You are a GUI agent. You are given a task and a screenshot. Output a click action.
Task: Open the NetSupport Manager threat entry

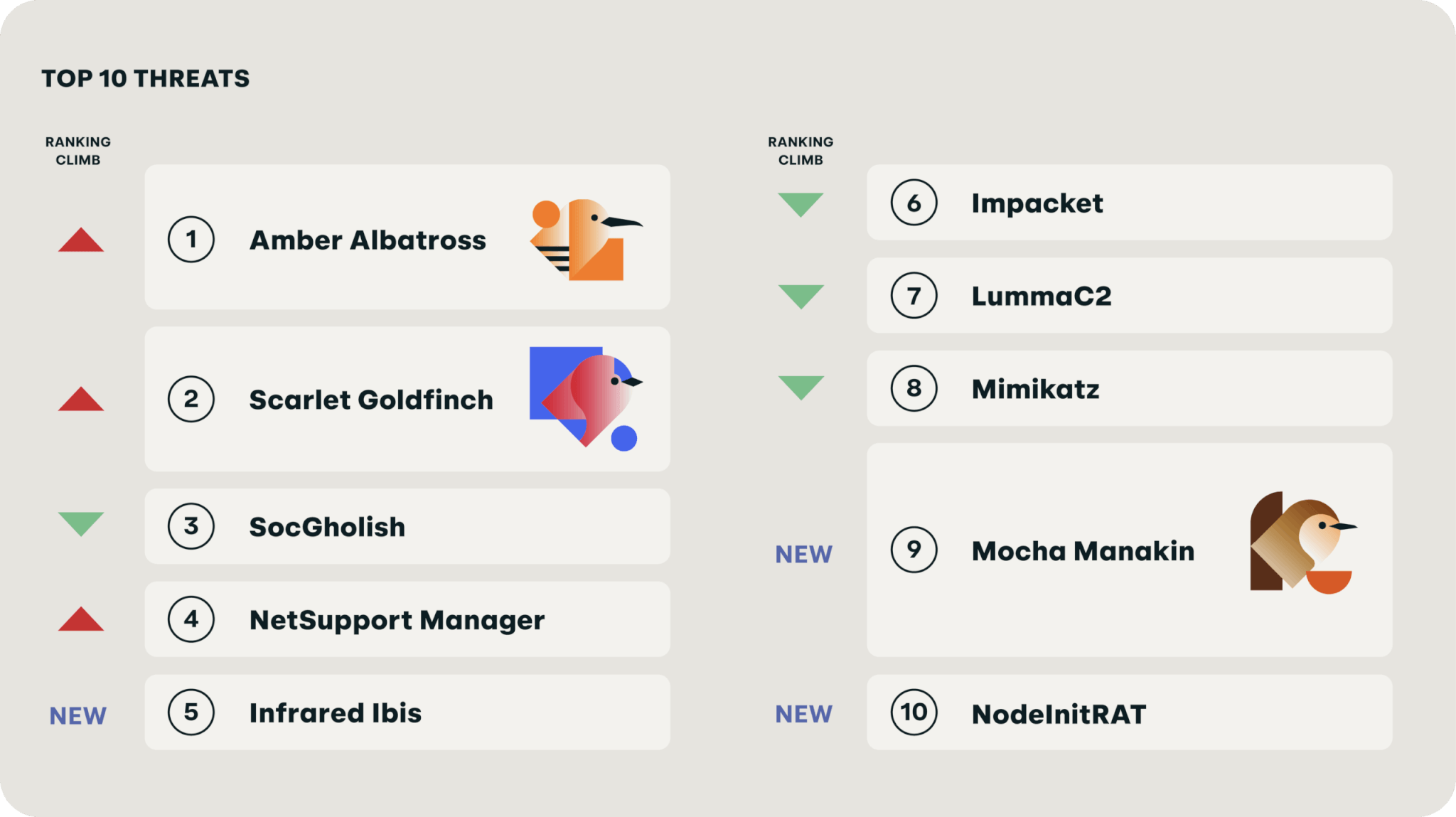[407, 619]
